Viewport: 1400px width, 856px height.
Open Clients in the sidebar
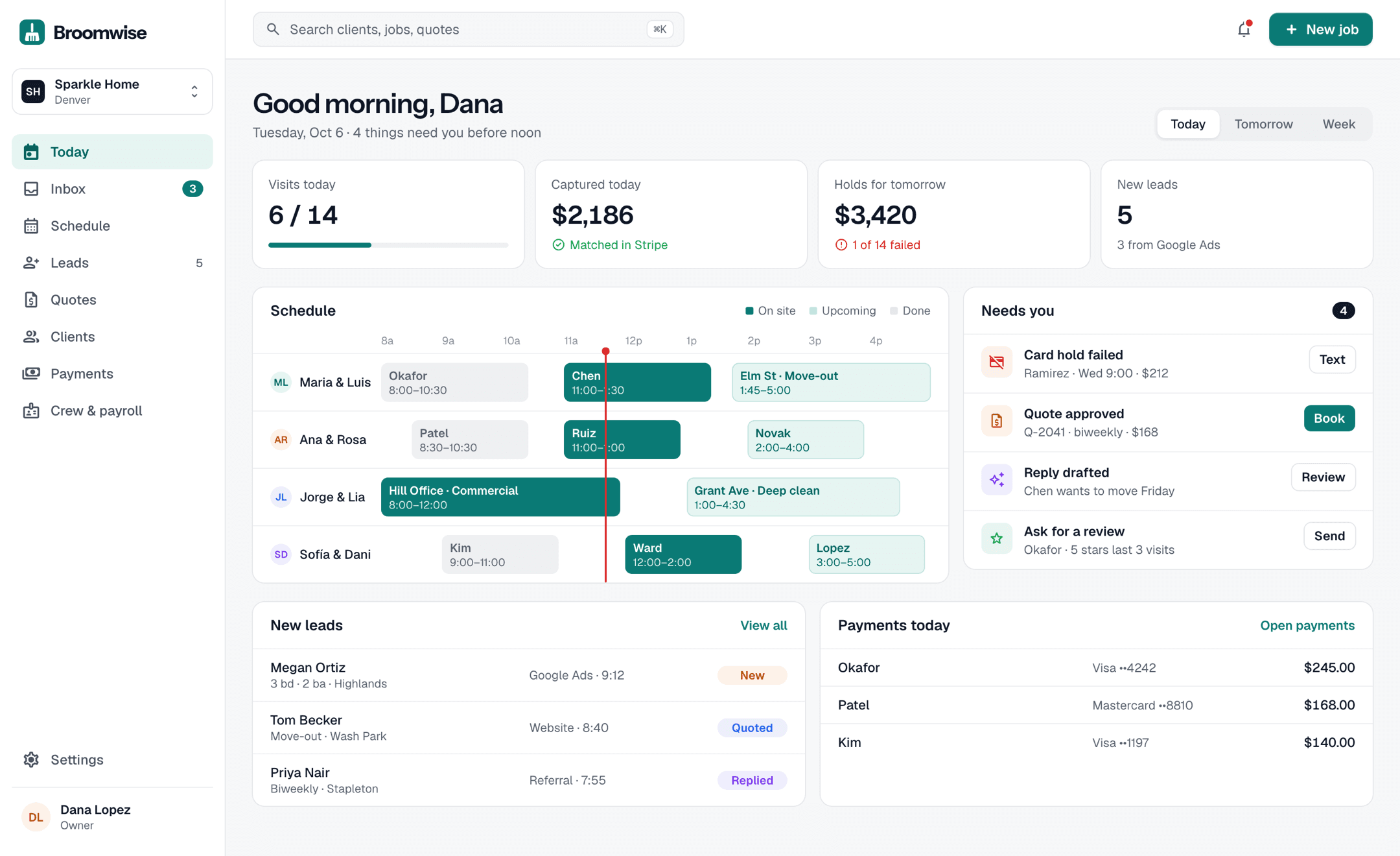tap(112, 337)
